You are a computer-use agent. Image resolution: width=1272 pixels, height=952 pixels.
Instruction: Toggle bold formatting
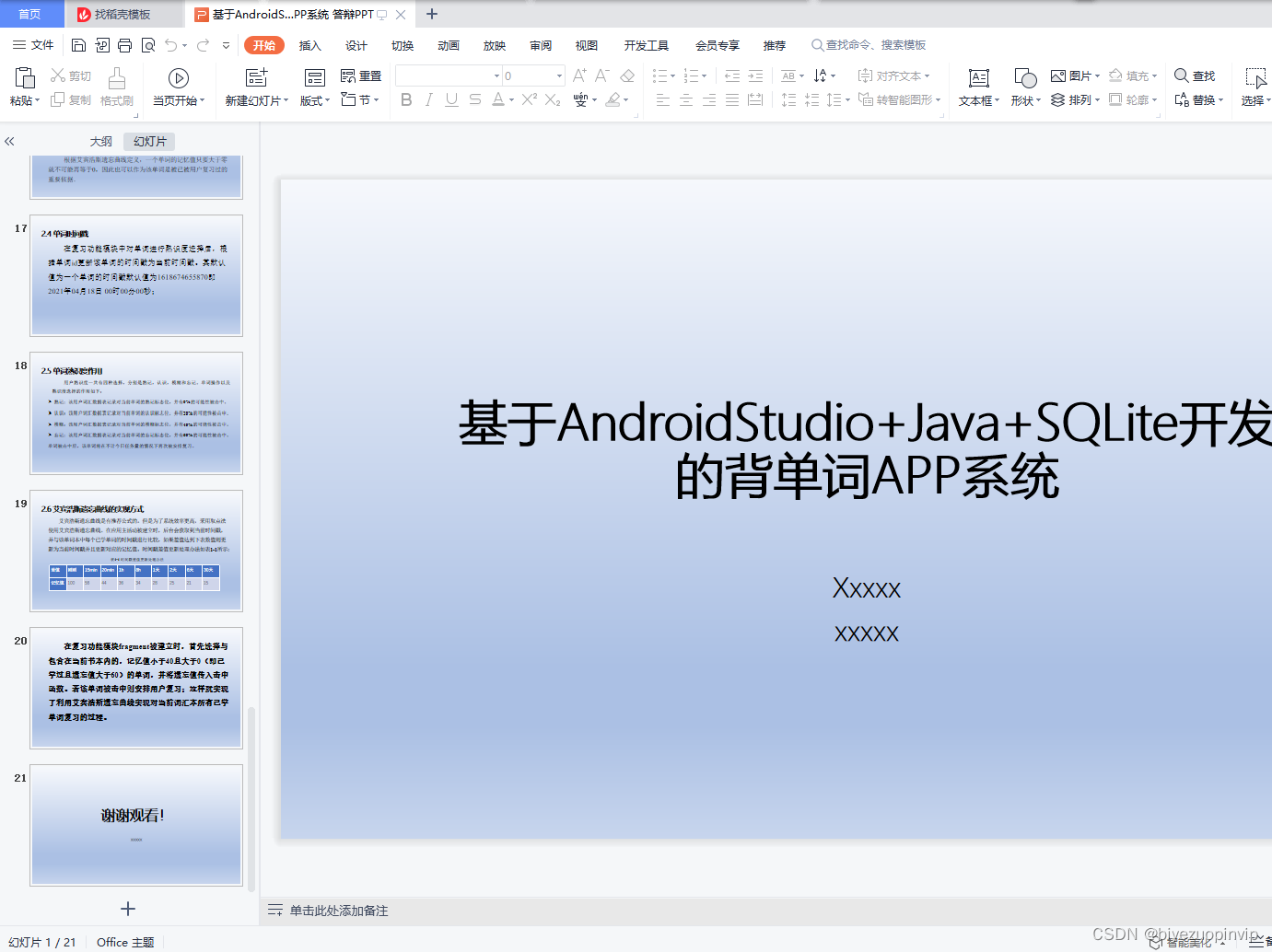click(x=406, y=100)
